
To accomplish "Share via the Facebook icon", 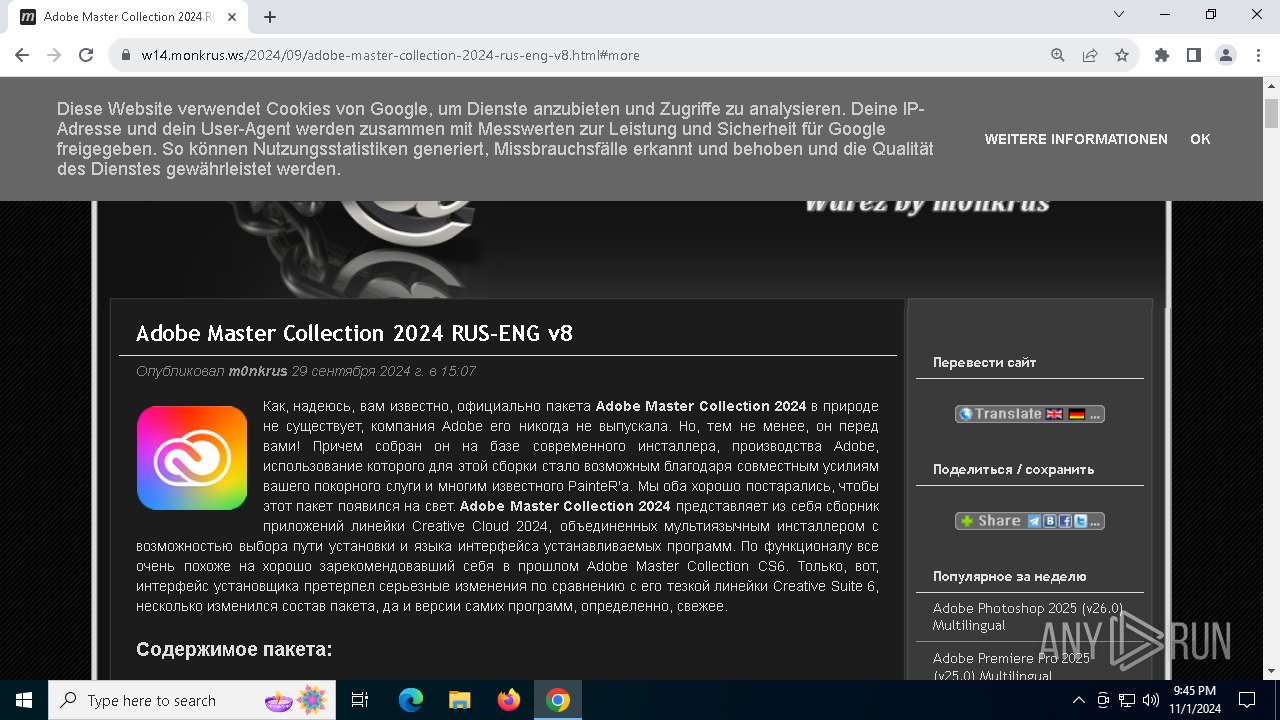I will pyautogui.click(x=1065, y=521).
